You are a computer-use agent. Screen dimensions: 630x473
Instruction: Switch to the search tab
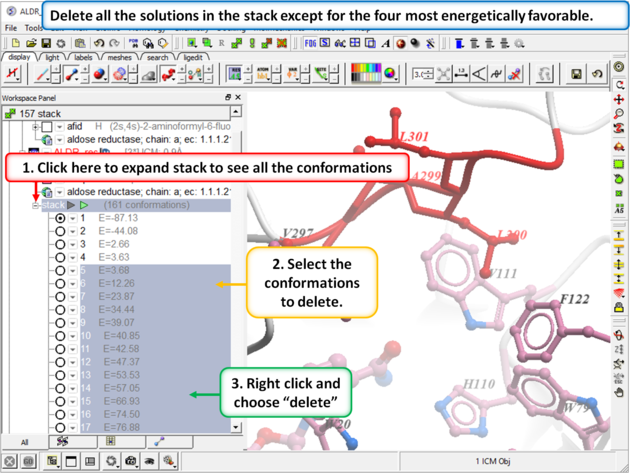click(157, 57)
